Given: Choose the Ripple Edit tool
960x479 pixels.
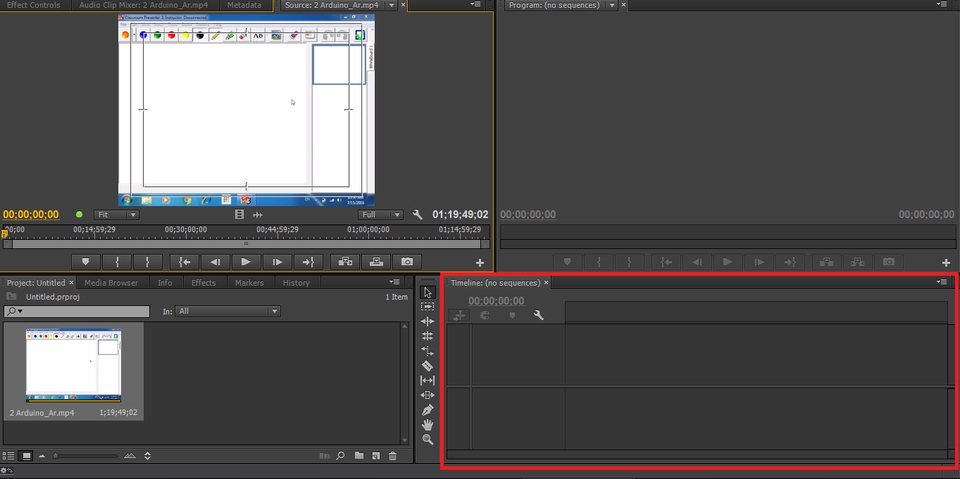Looking at the screenshot, I should (x=428, y=322).
